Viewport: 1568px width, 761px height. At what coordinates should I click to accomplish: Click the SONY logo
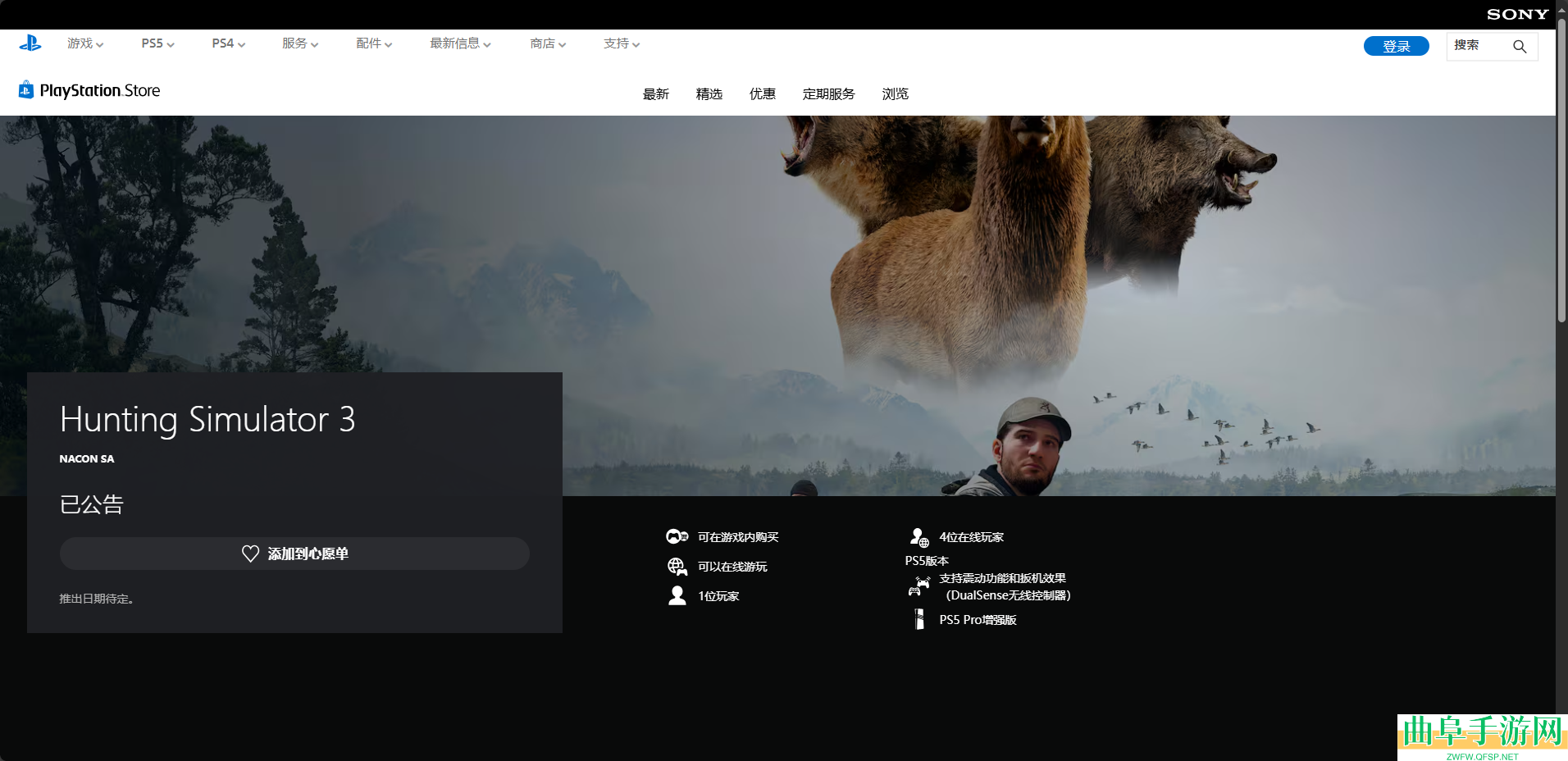[x=1517, y=14]
